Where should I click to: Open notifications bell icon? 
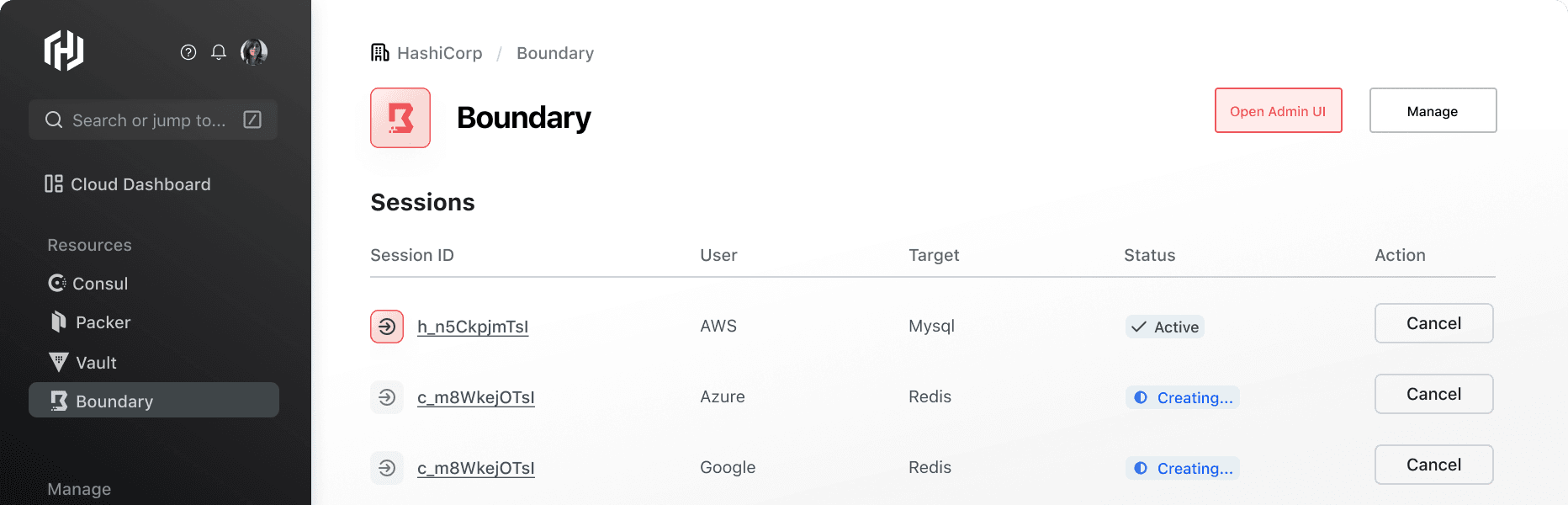pos(219,52)
